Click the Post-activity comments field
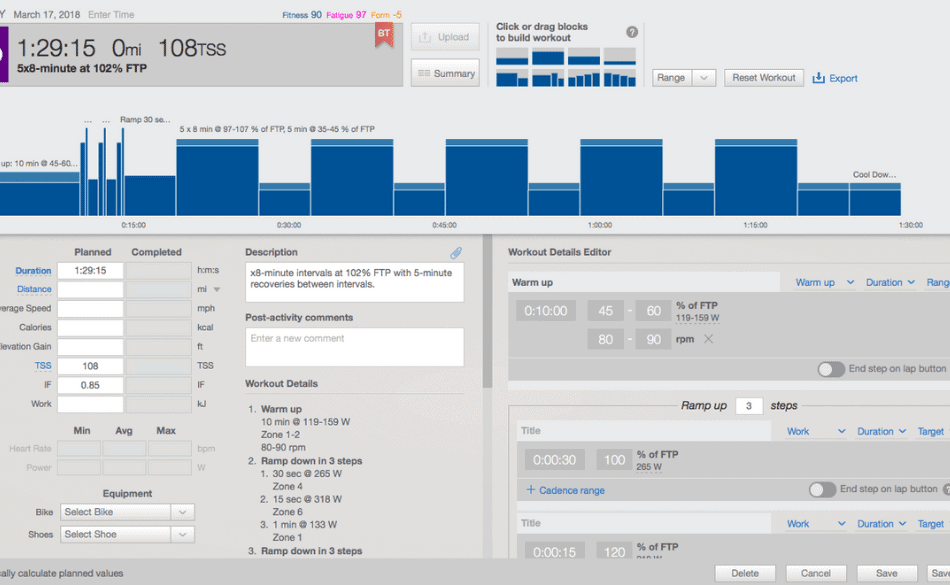Image resolution: width=950 pixels, height=585 pixels. (354, 347)
